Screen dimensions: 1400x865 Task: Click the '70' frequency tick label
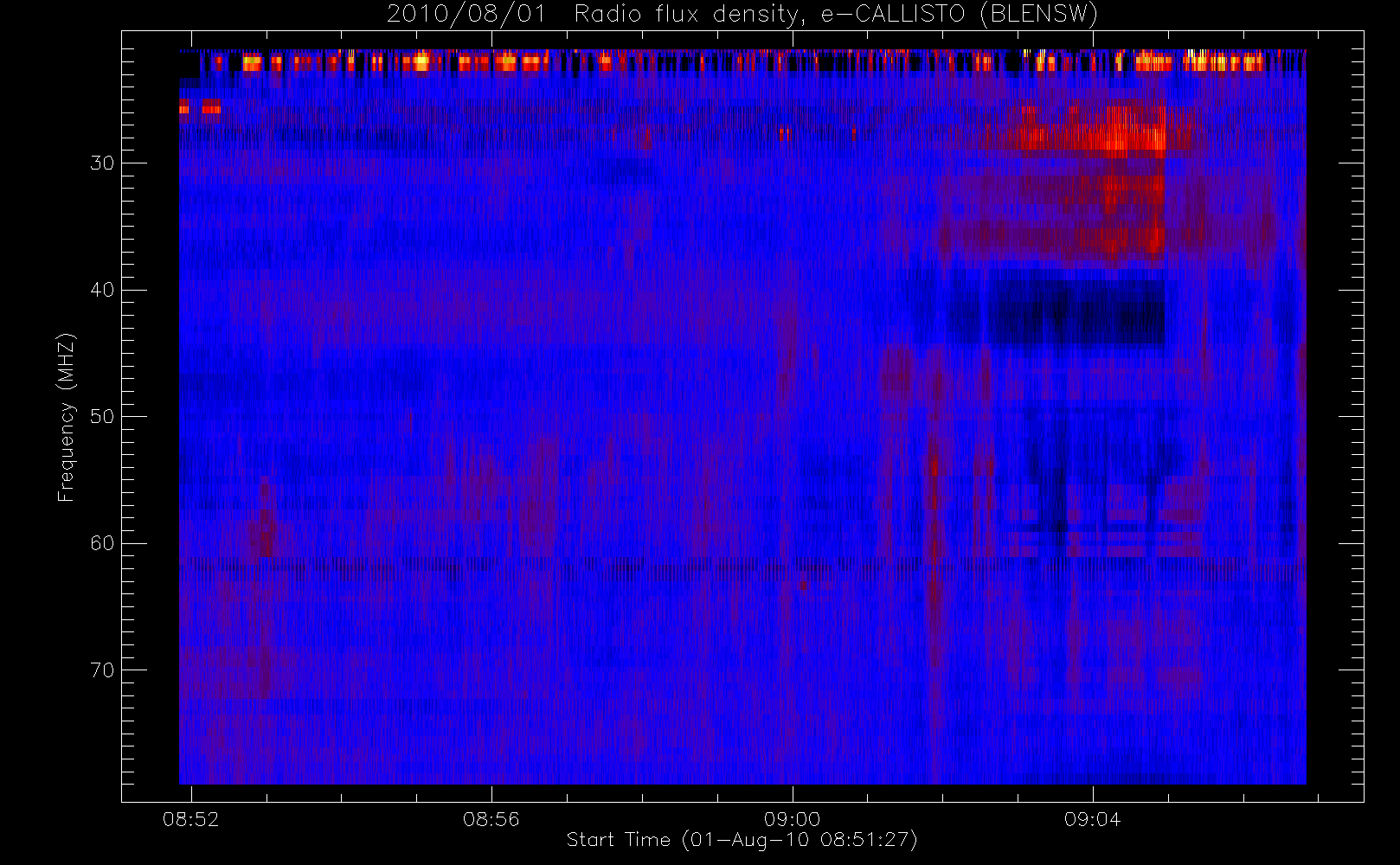[102, 670]
